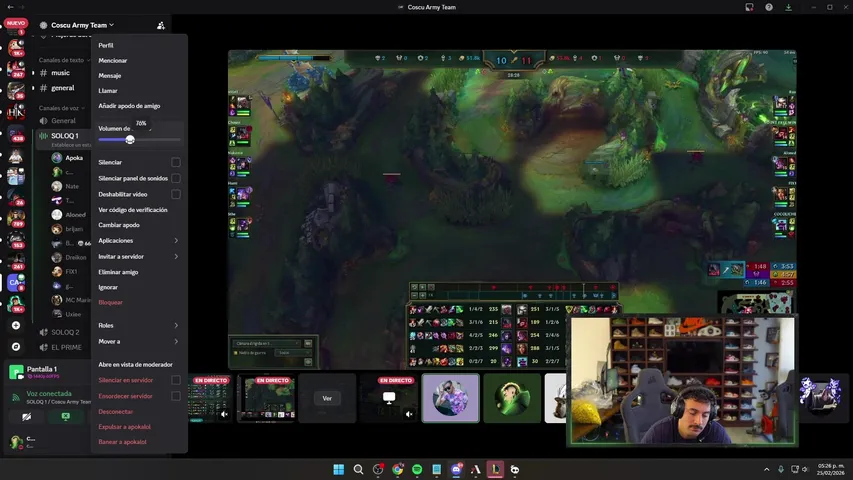
Task: Join the SOLOQ 2 voice channel
Action: (x=65, y=332)
